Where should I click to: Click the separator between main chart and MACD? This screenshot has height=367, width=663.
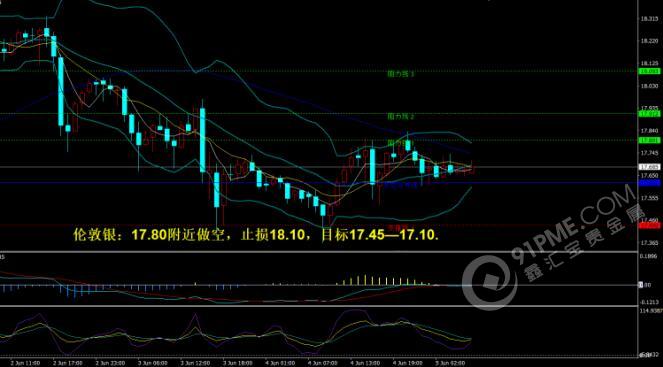[x=319, y=252]
